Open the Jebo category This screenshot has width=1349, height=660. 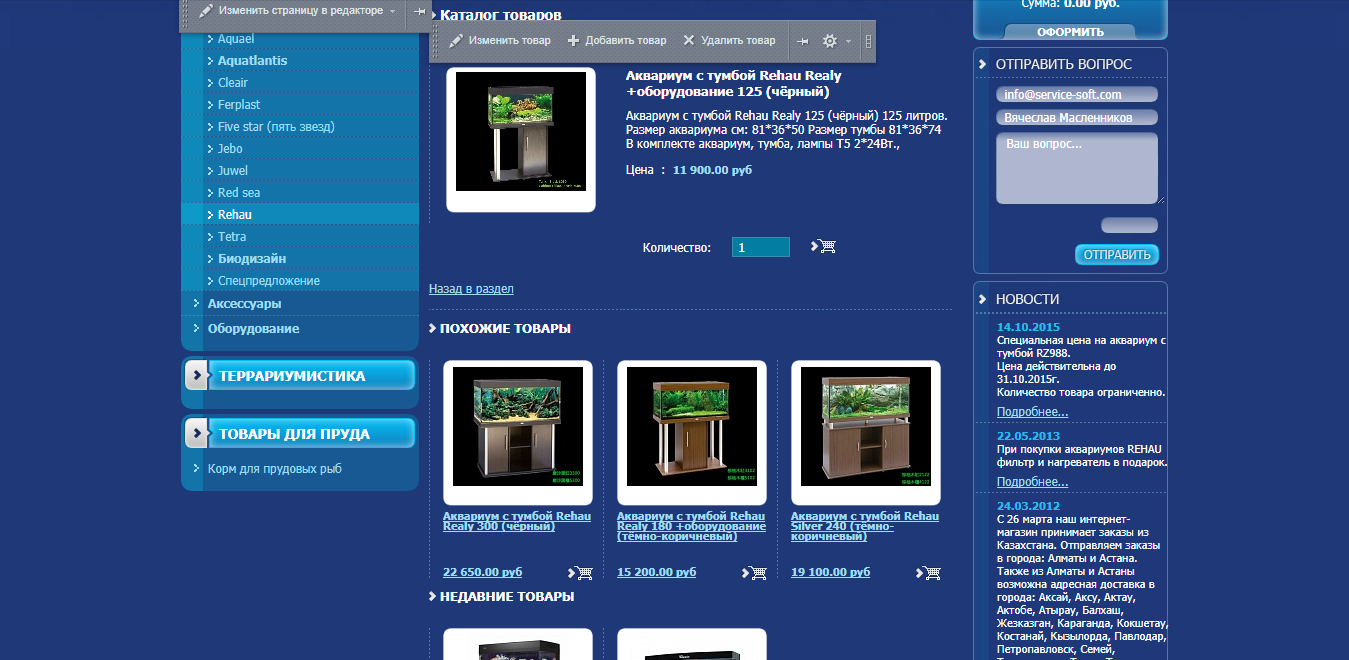tap(230, 149)
